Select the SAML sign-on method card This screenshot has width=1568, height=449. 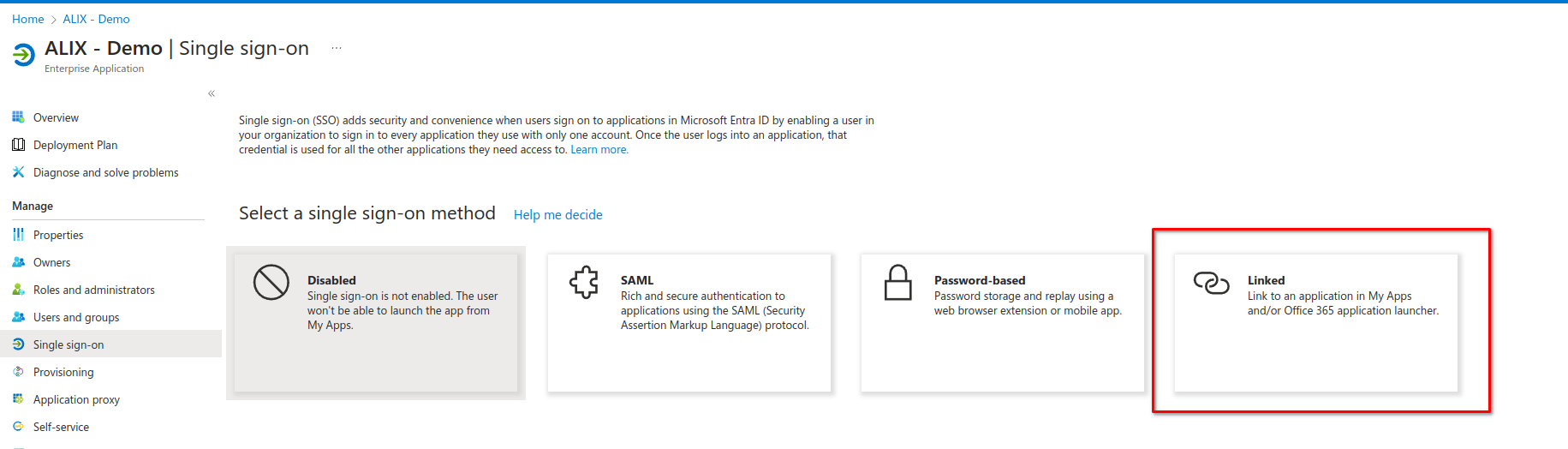point(689,323)
